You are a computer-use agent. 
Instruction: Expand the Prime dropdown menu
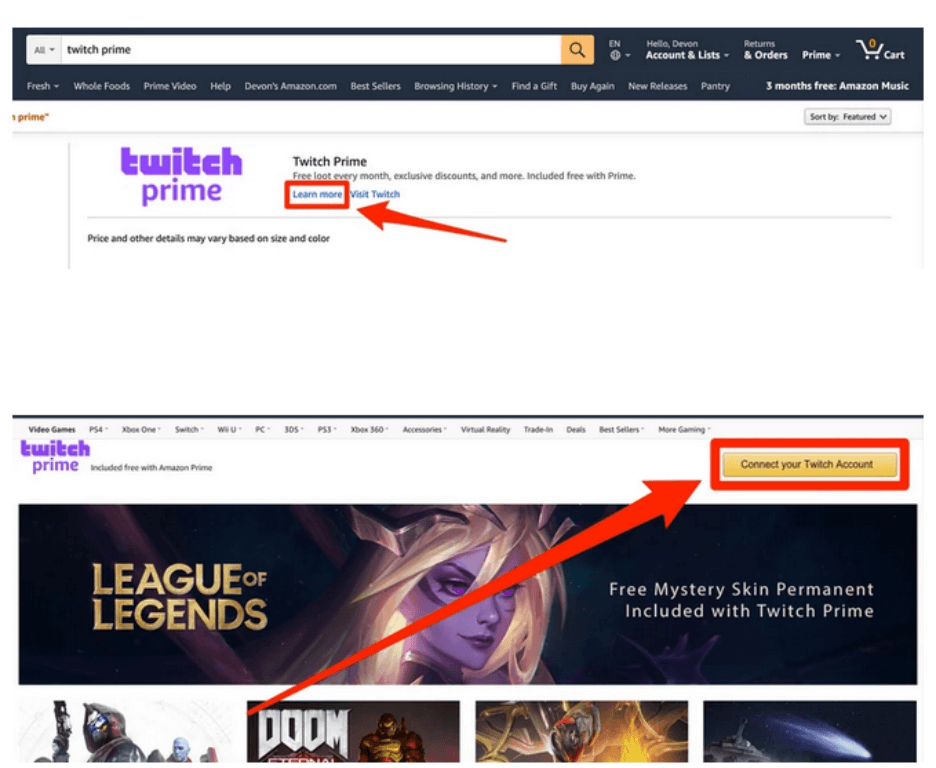pos(821,55)
